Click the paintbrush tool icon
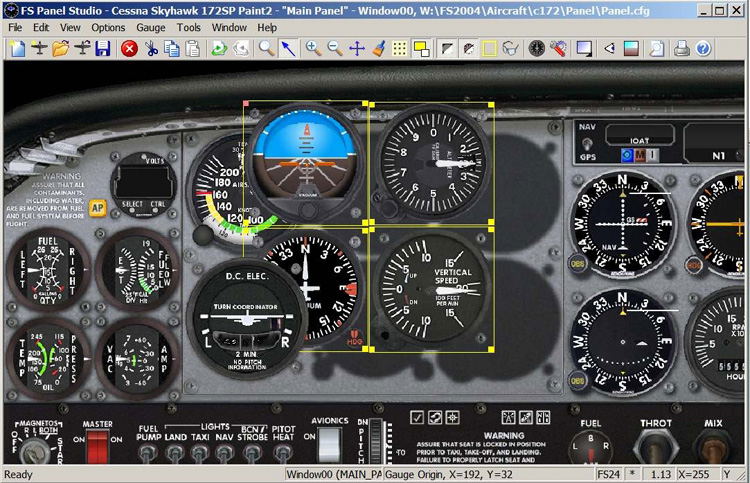 coord(379,48)
